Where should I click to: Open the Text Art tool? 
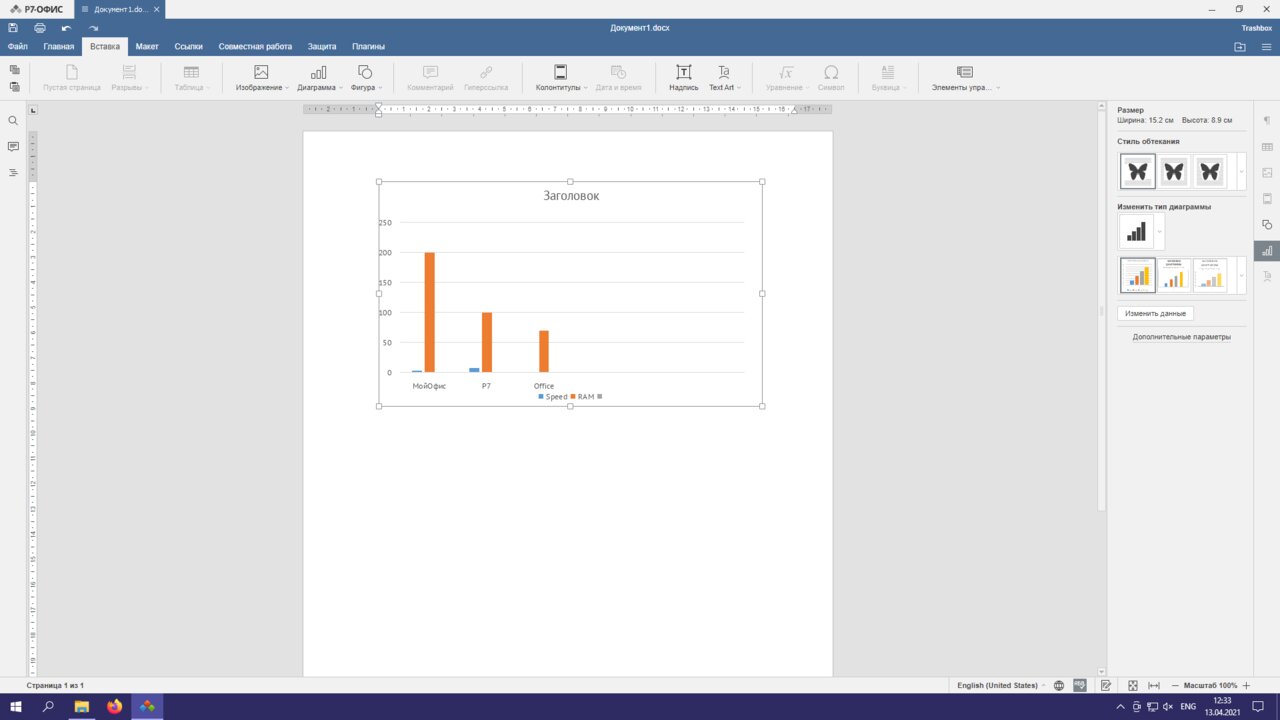pos(723,77)
